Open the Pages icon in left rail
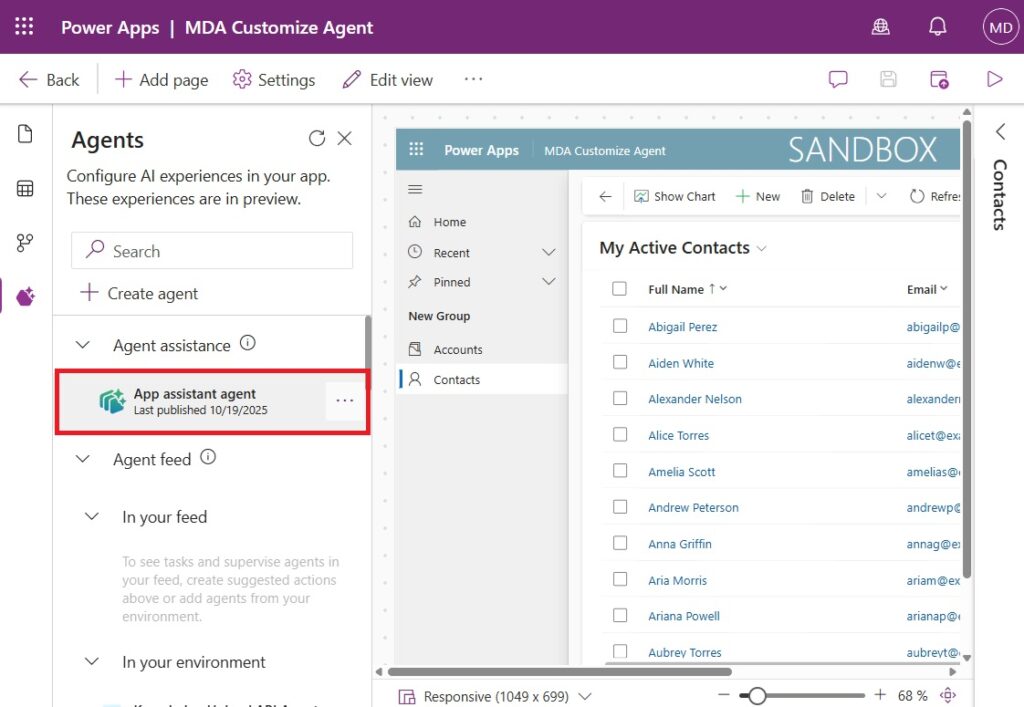The width and height of the screenshot is (1024, 707). point(26,134)
